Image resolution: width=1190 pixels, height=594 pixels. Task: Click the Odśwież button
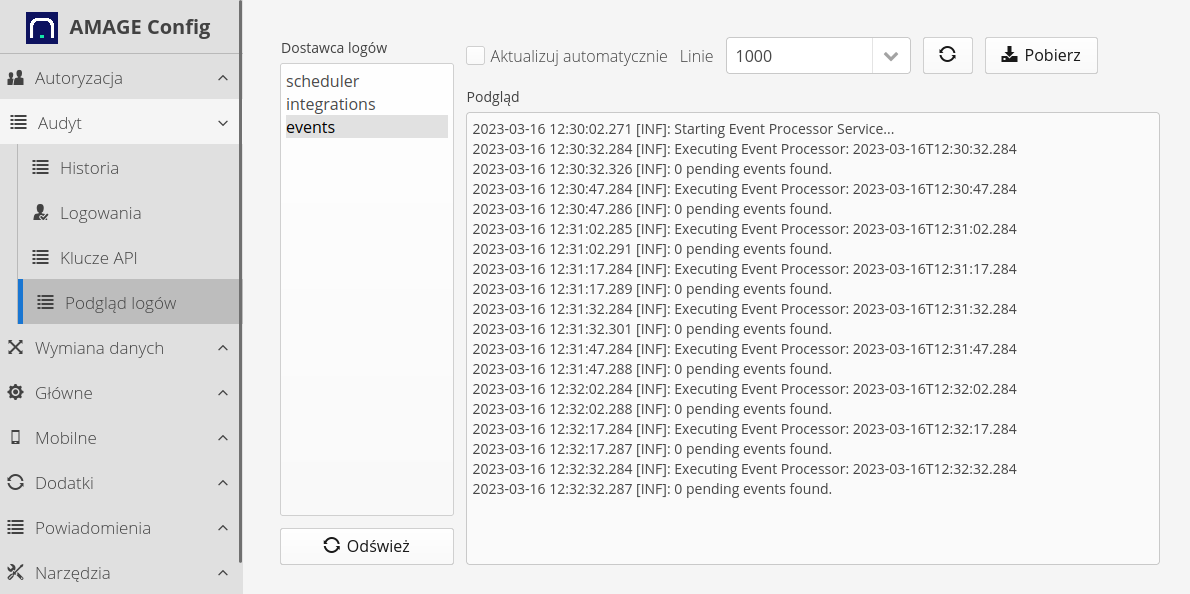coord(366,546)
